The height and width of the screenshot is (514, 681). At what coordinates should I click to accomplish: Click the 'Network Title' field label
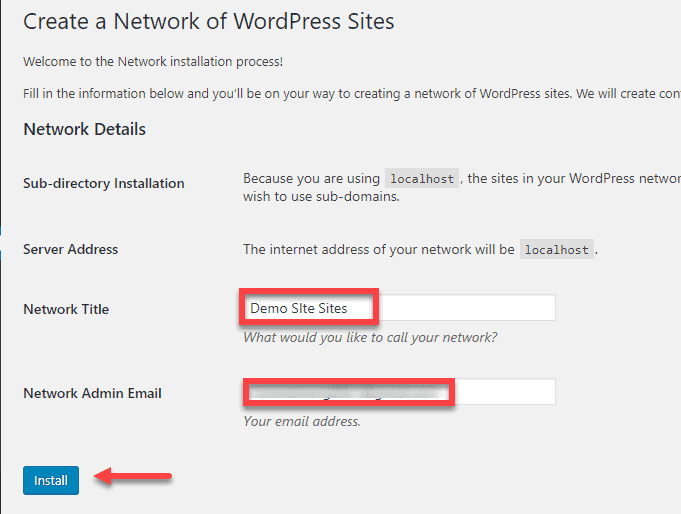66,309
